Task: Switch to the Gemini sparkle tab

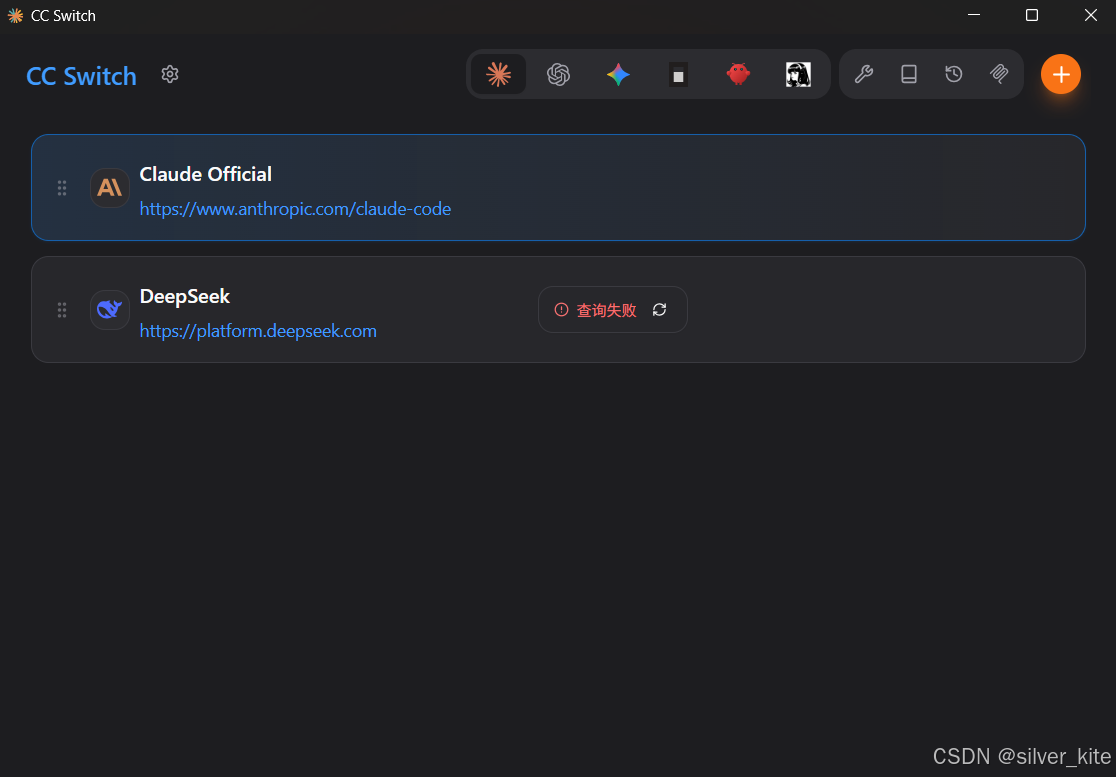Action: pyautogui.click(x=618, y=74)
